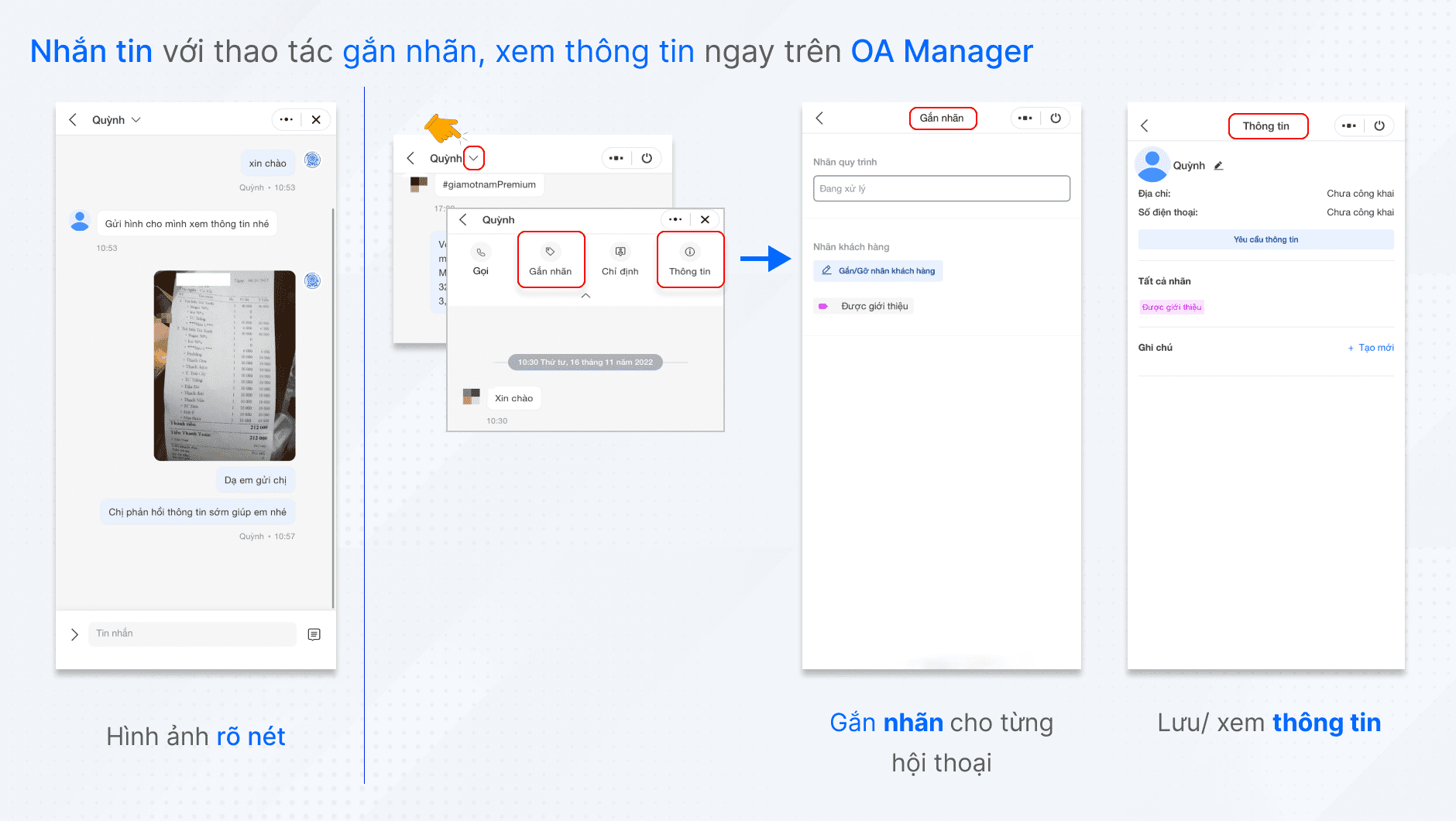Open three-dot menu in Gắn nhãn panel
Screen dimensions: 1456x821
(1025, 118)
